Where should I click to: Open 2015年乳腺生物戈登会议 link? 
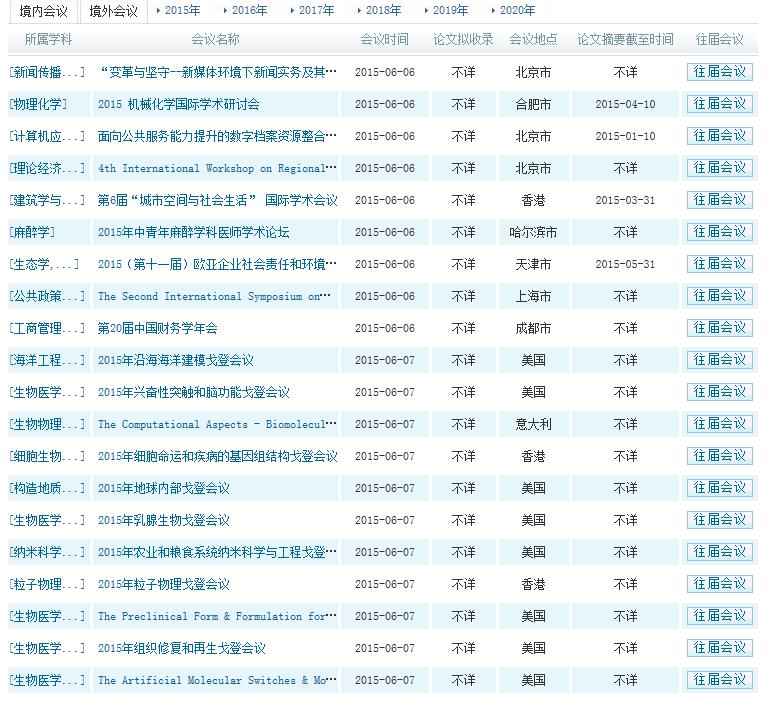click(163, 520)
